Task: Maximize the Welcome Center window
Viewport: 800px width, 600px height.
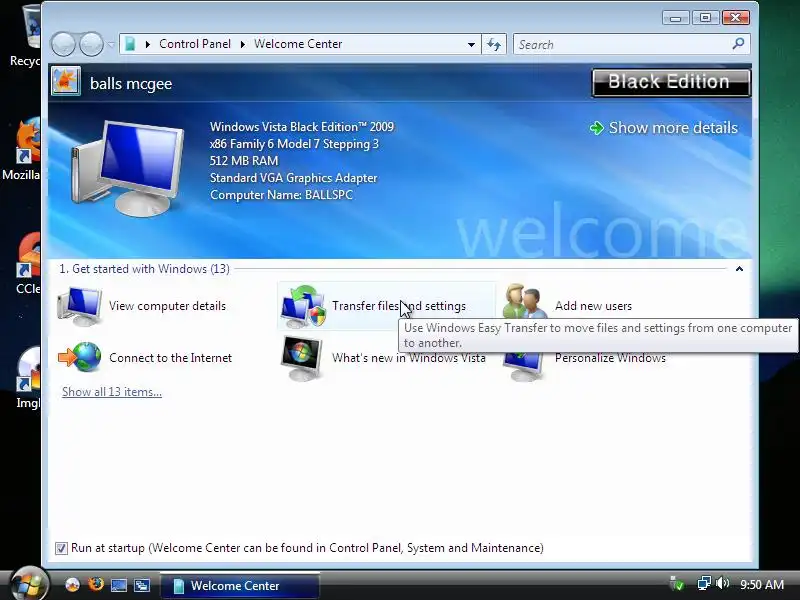Action: pyautogui.click(x=705, y=18)
